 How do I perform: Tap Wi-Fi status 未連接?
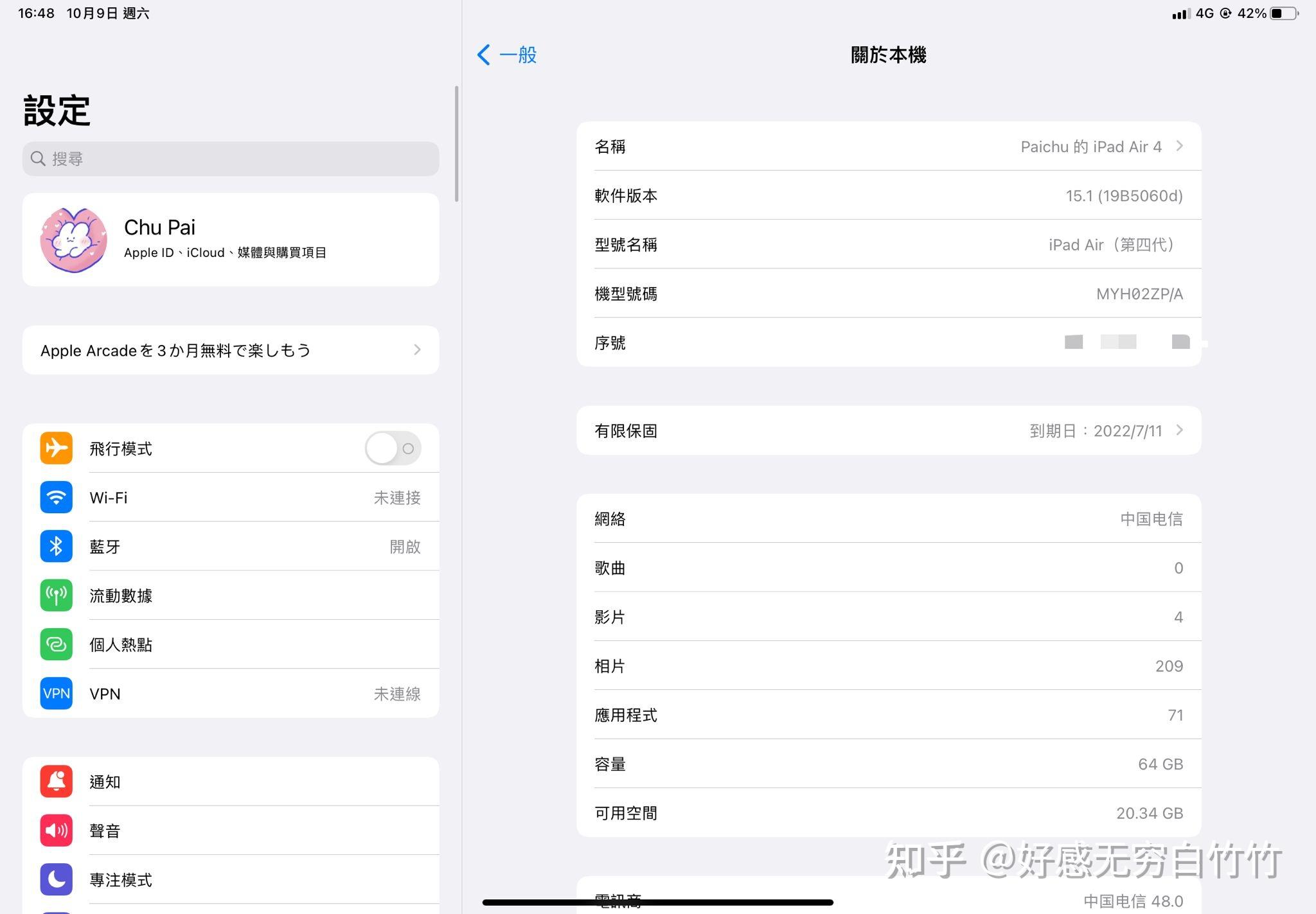tap(397, 498)
